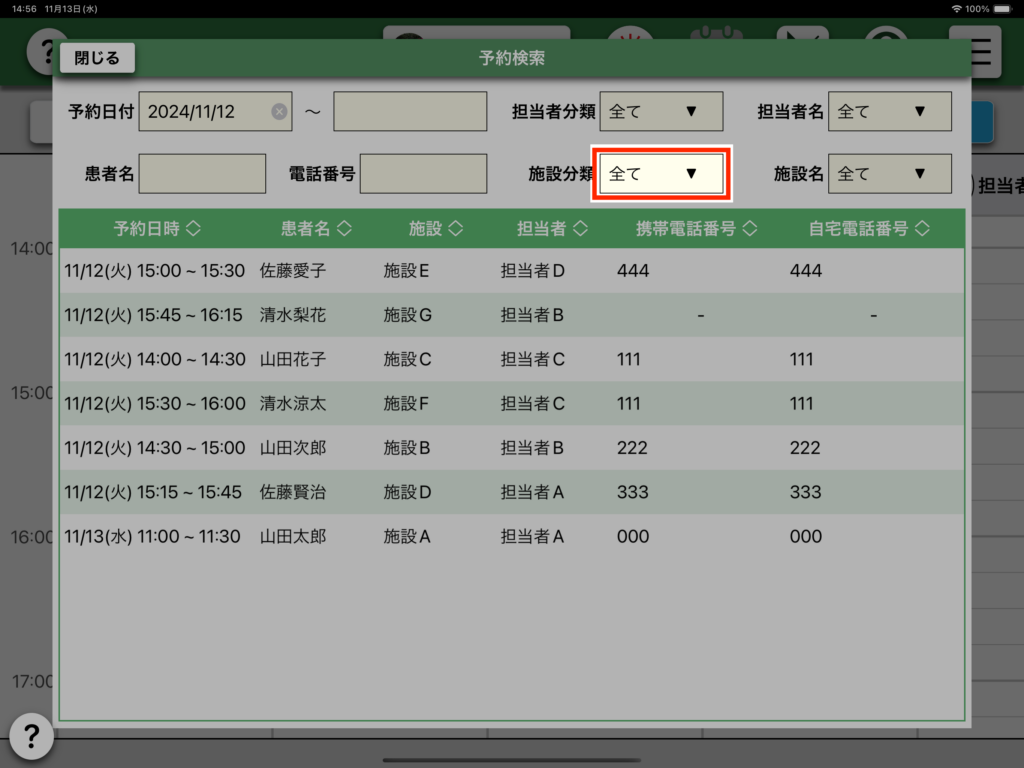Sort results by 患者名 column

[316, 229]
